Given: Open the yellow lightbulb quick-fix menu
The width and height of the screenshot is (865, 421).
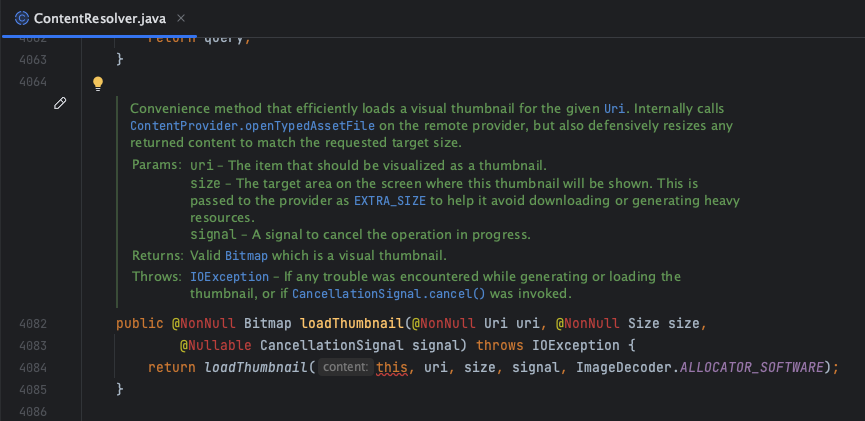Looking at the screenshot, I should click(x=98, y=83).
